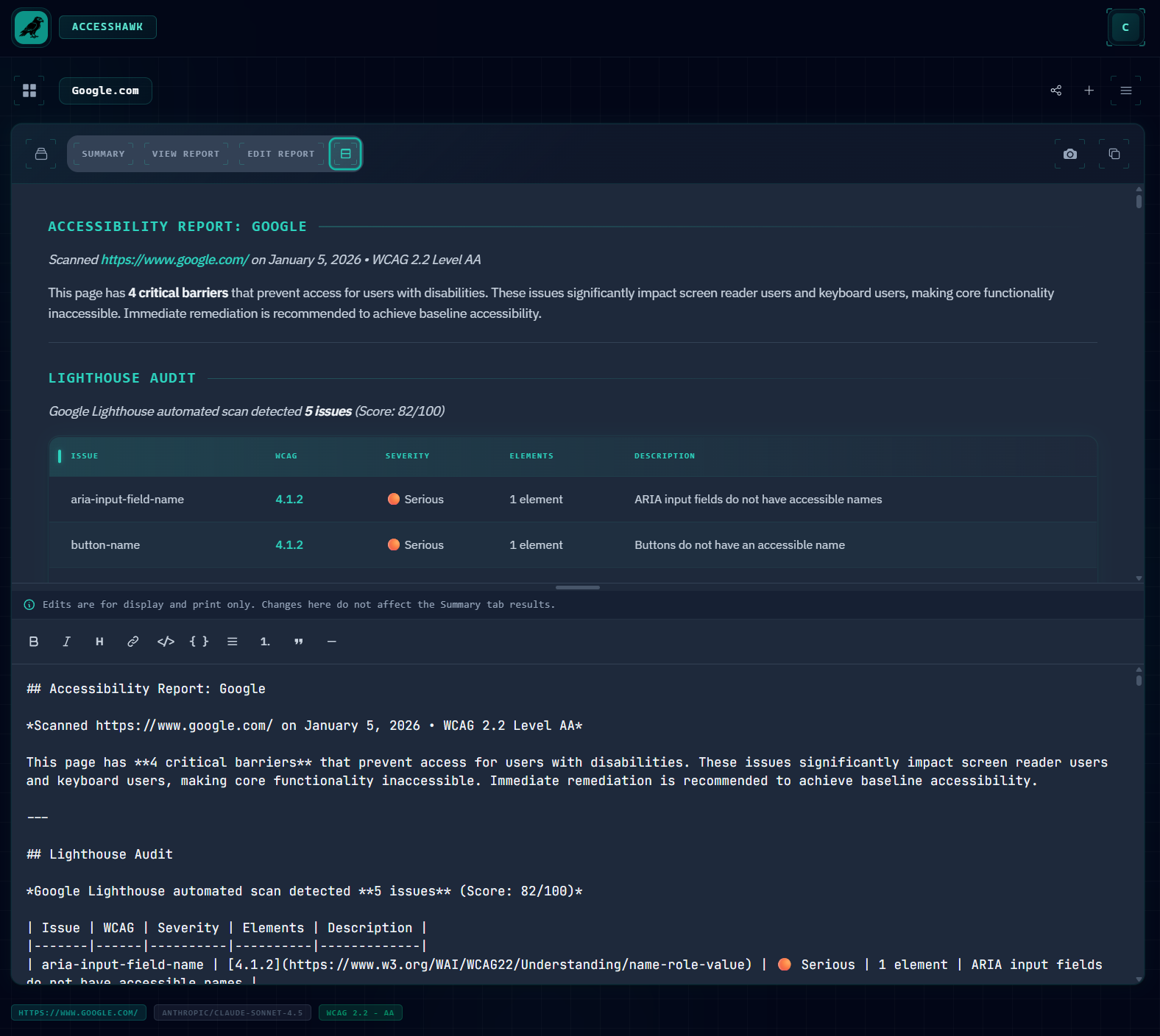1160x1036 pixels.
Task: Switch to the Edit Report tab
Action: [280, 154]
